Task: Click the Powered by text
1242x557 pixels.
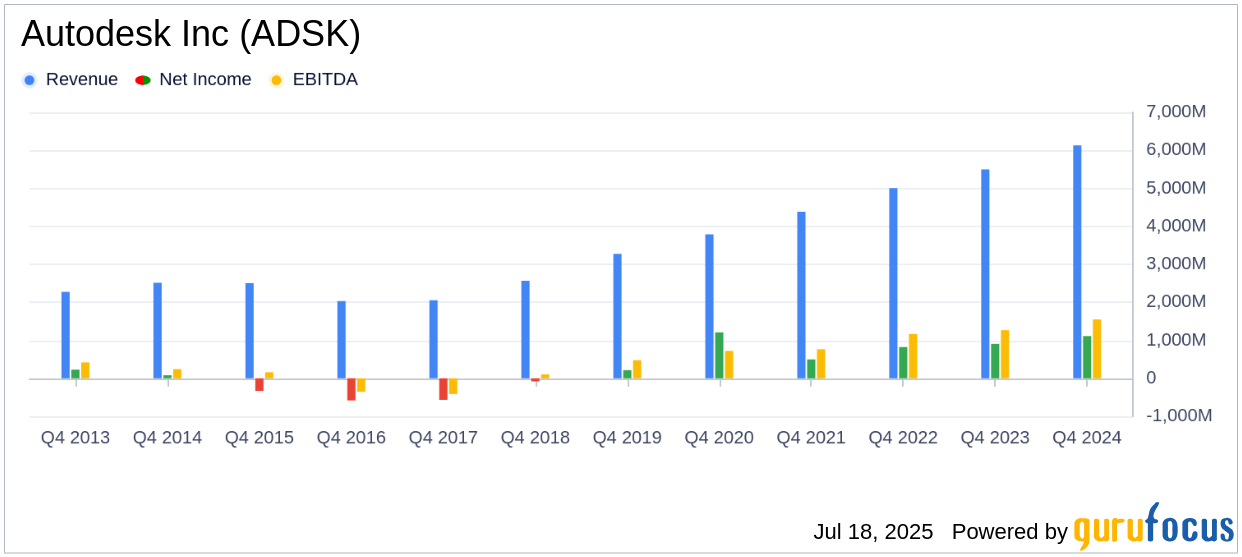Action: pos(1010,532)
